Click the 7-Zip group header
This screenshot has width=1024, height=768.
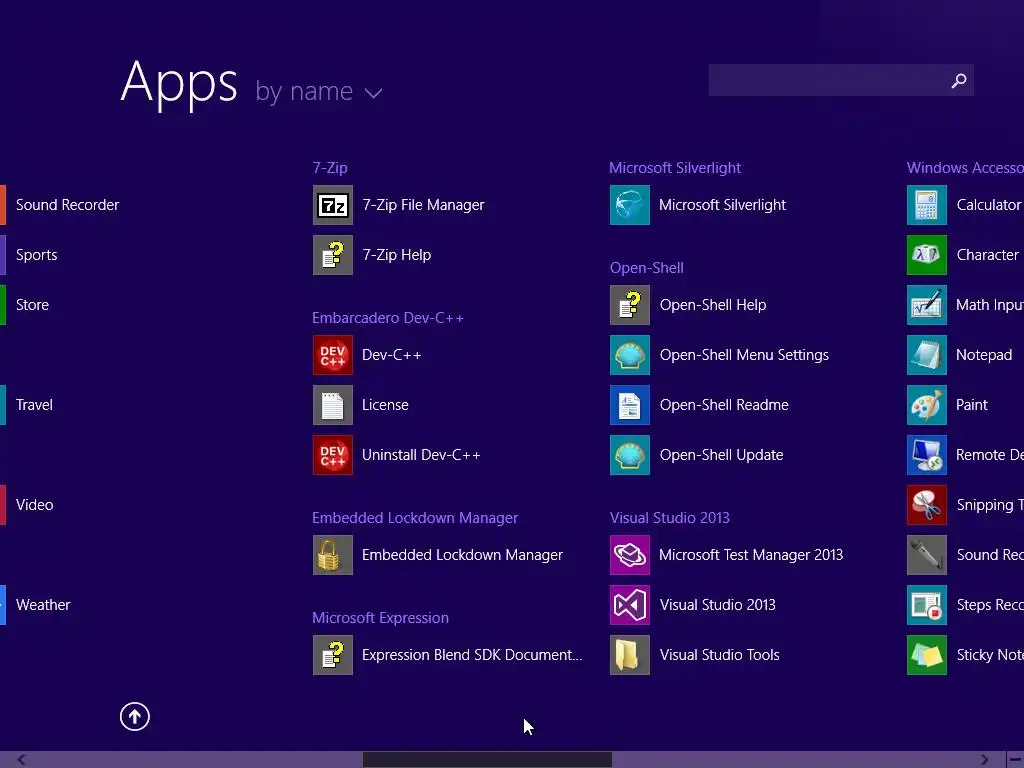330,168
